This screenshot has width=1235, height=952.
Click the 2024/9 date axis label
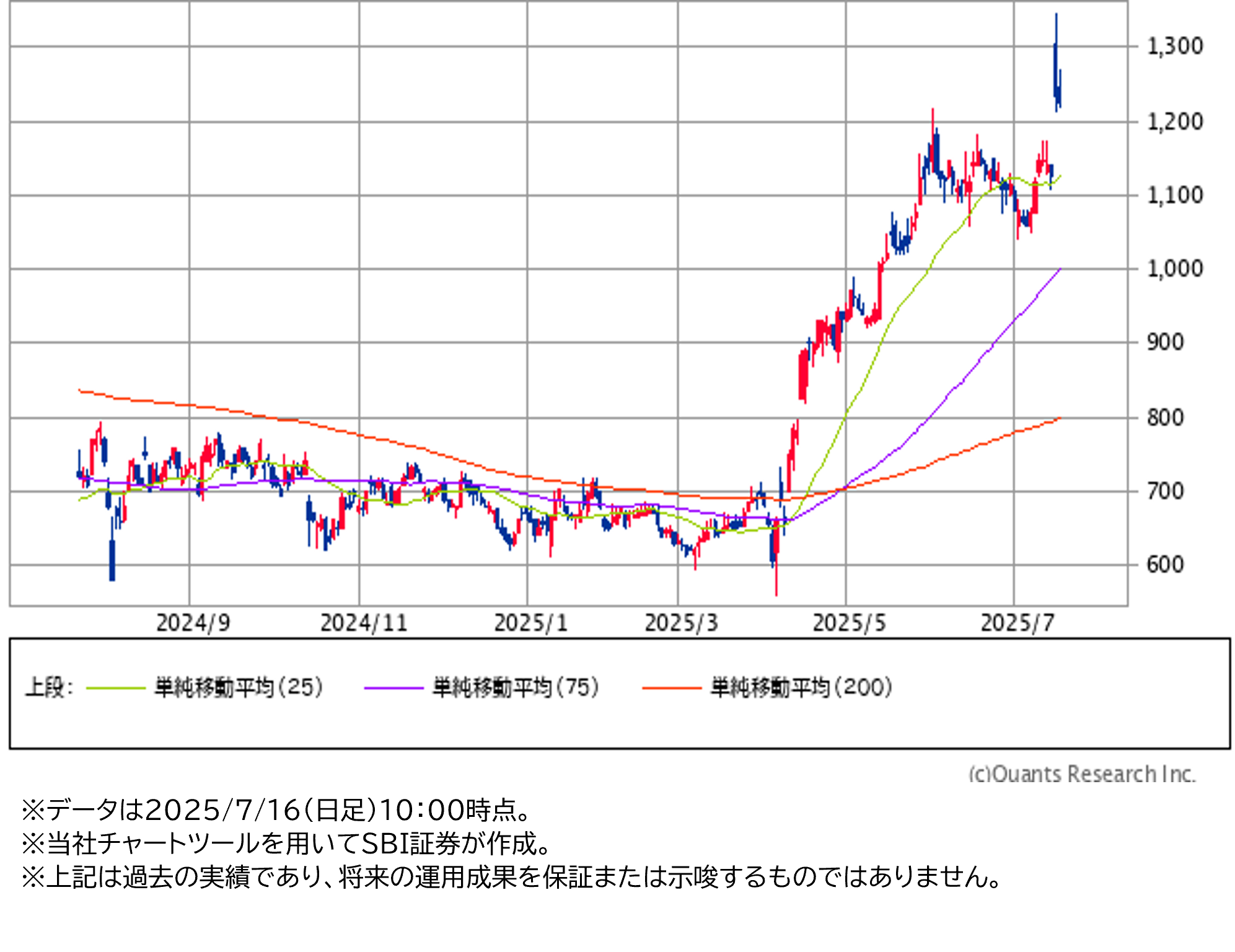click(x=193, y=623)
